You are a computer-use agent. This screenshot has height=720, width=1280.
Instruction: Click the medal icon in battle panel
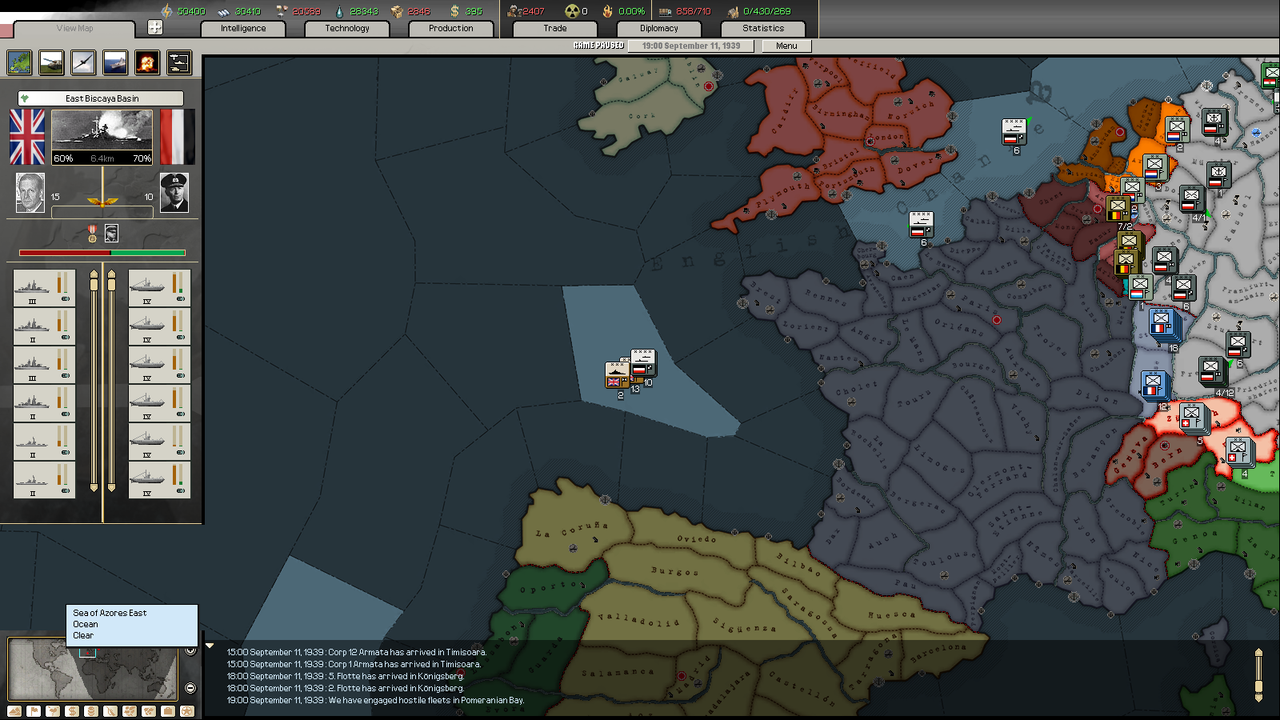94,233
